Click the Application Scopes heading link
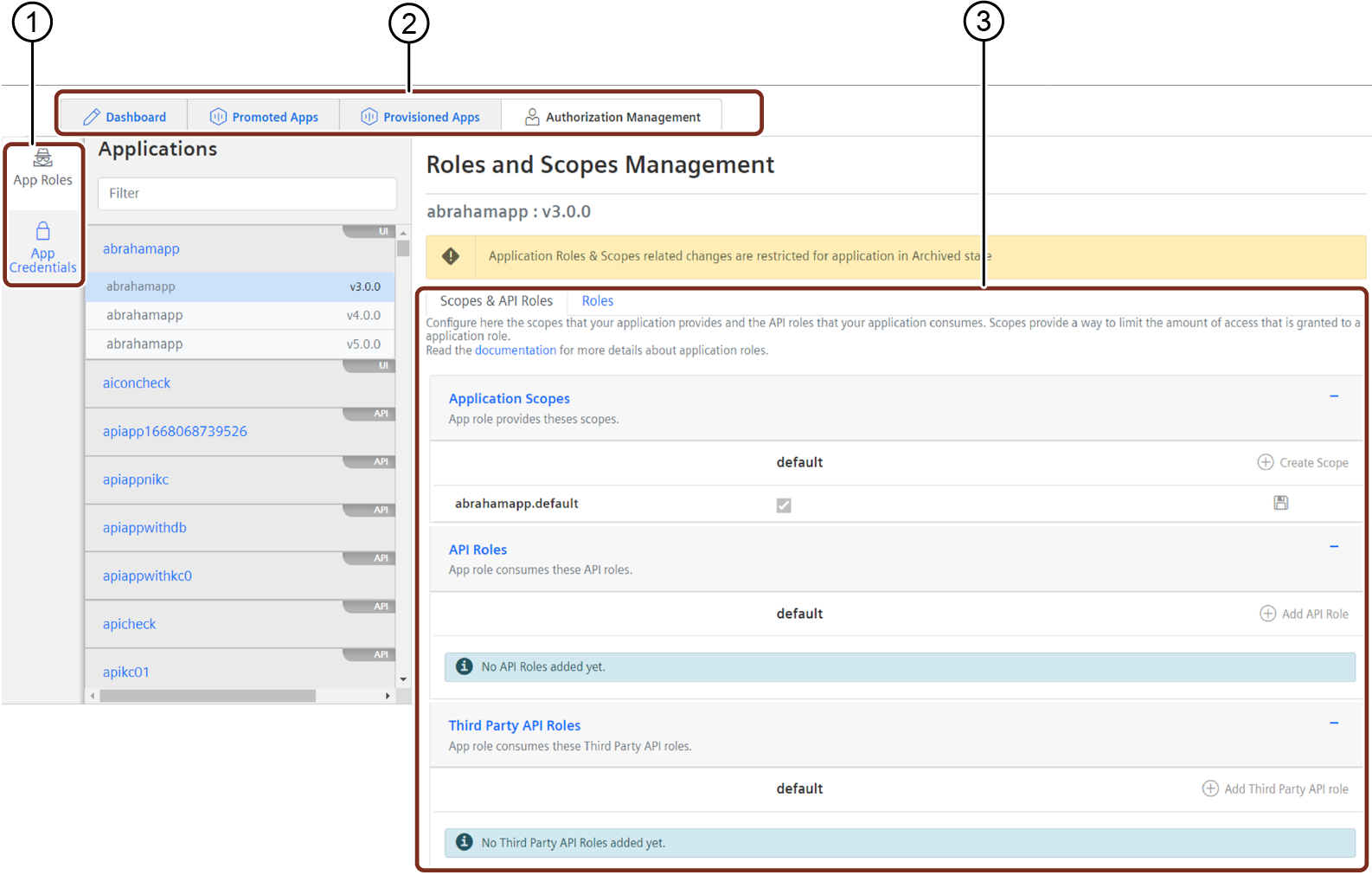 (x=510, y=399)
